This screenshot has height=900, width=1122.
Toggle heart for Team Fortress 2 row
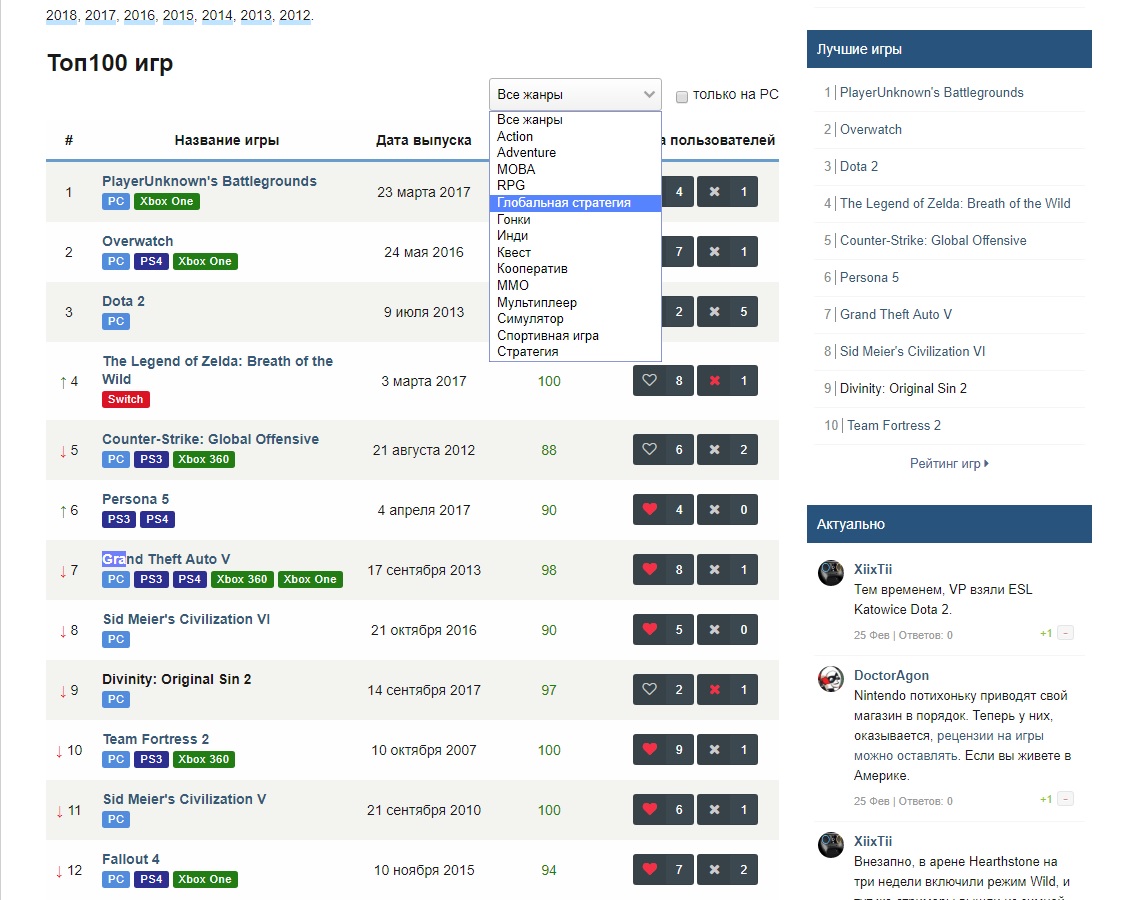point(649,750)
